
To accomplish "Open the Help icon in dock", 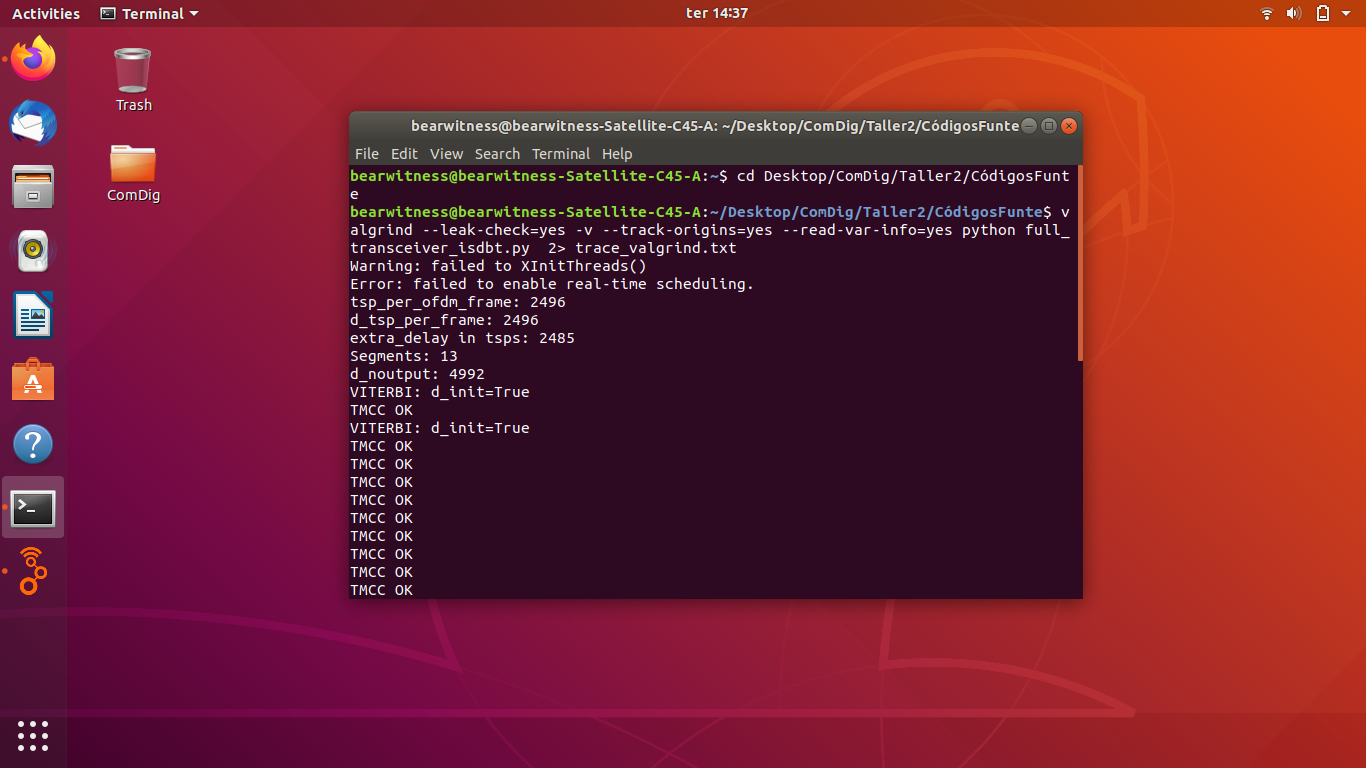I will 33,444.
